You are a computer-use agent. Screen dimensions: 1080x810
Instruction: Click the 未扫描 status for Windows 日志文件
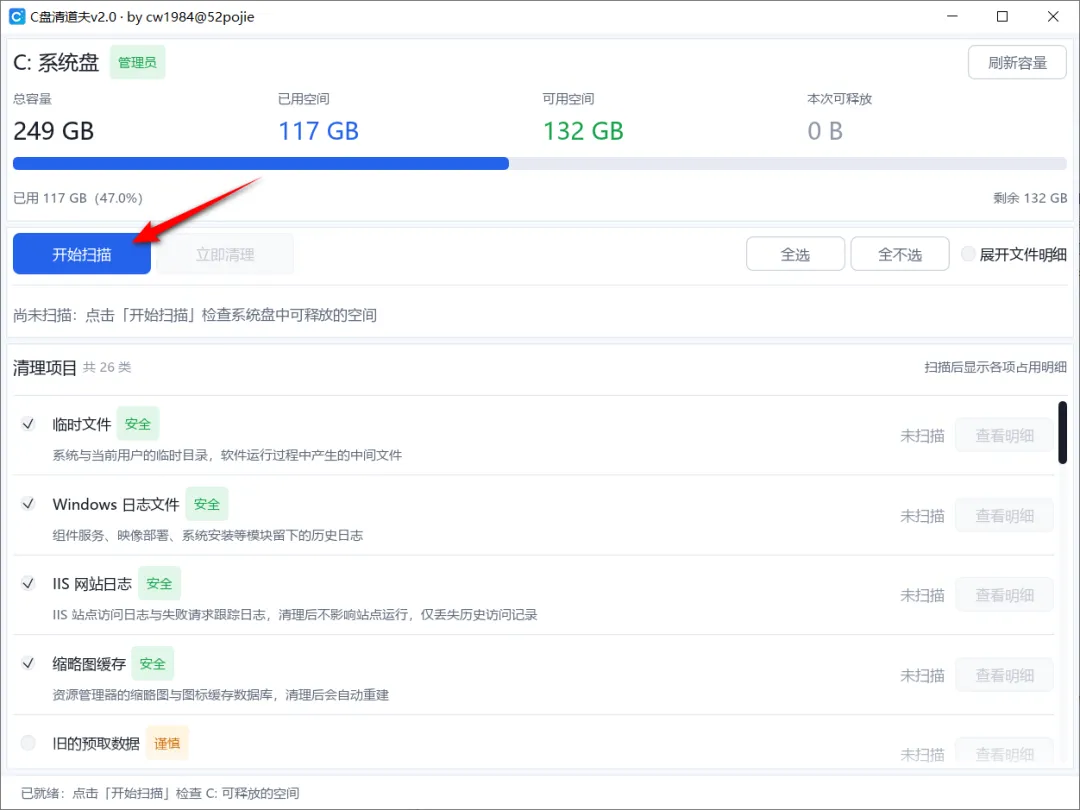(x=922, y=516)
